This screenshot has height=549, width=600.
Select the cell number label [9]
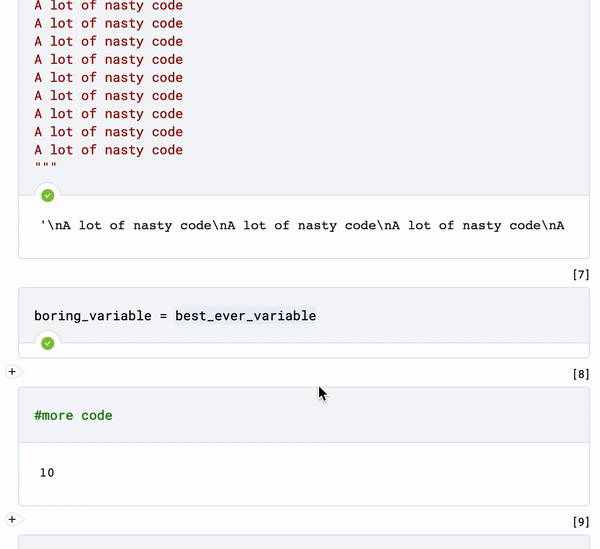pyautogui.click(x=580, y=522)
